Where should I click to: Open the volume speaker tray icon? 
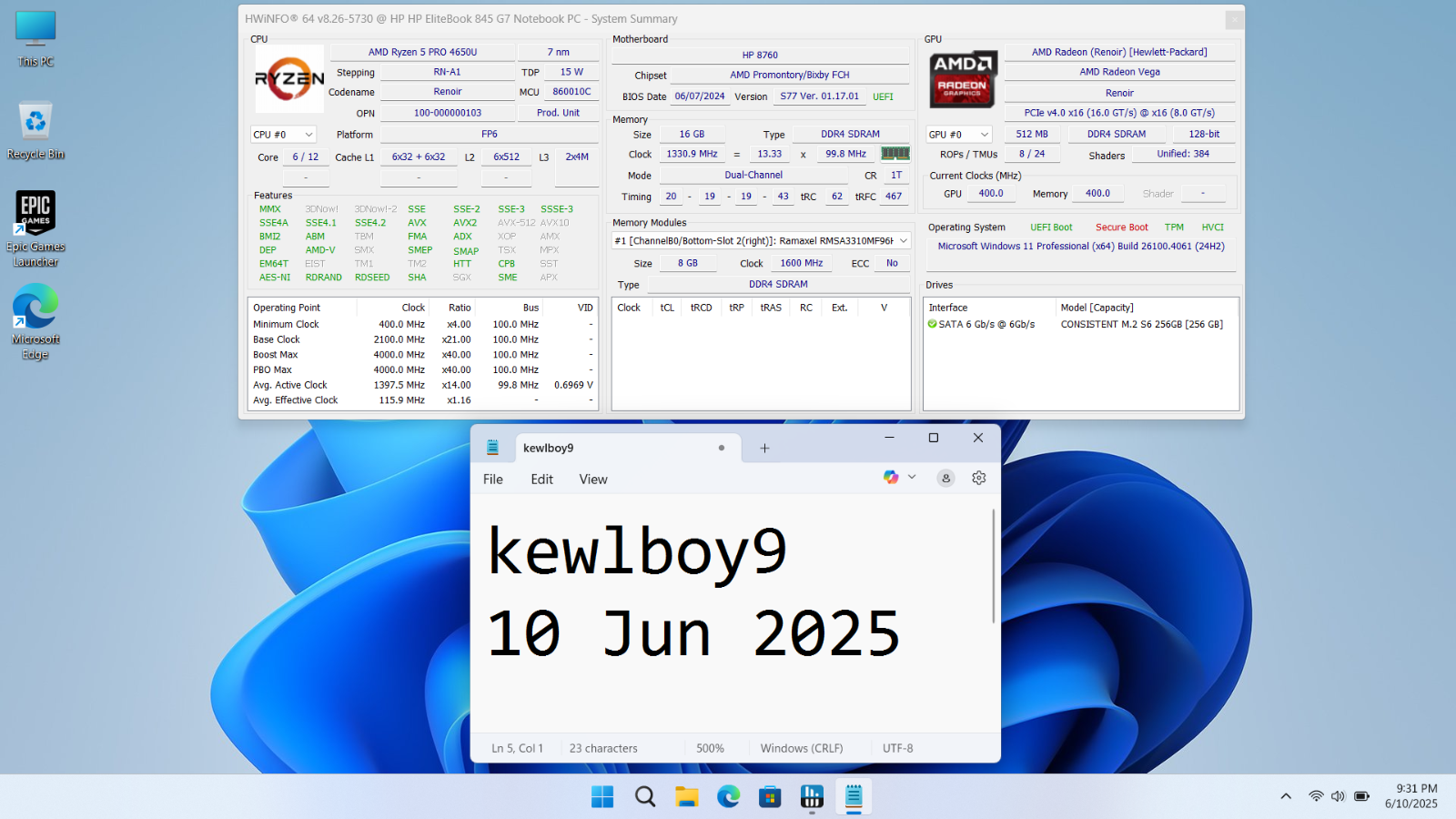pyautogui.click(x=1338, y=796)
